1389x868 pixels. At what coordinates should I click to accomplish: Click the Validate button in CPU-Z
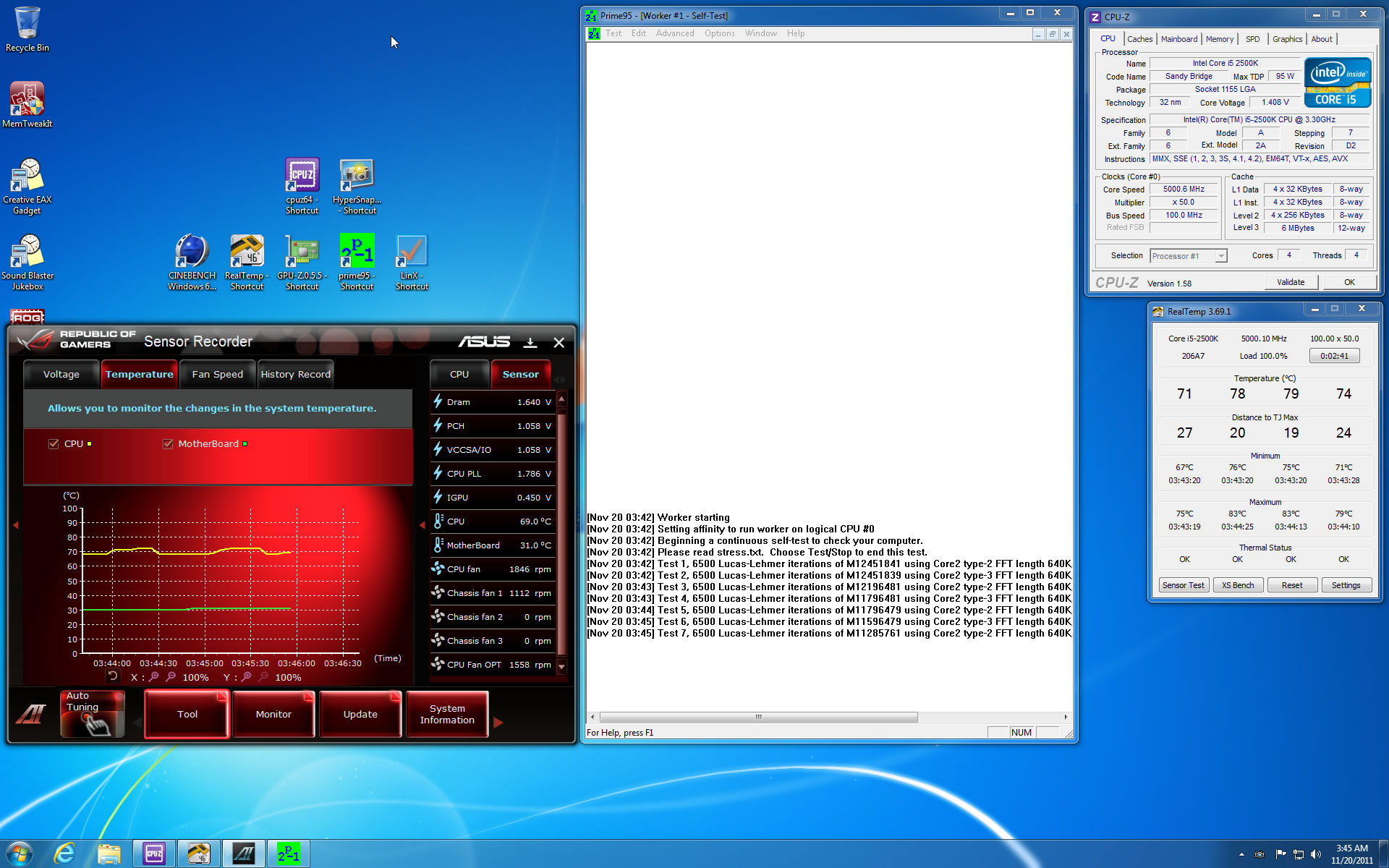click(1291, 282)
